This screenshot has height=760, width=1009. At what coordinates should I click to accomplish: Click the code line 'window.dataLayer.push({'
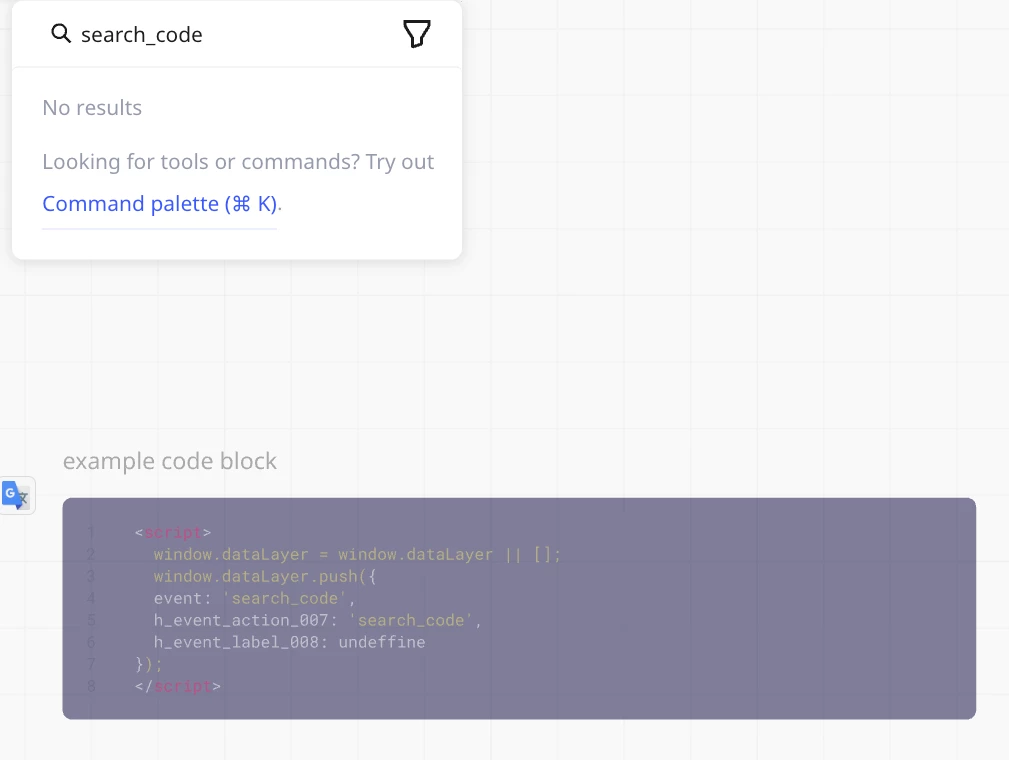pos(264,576)
